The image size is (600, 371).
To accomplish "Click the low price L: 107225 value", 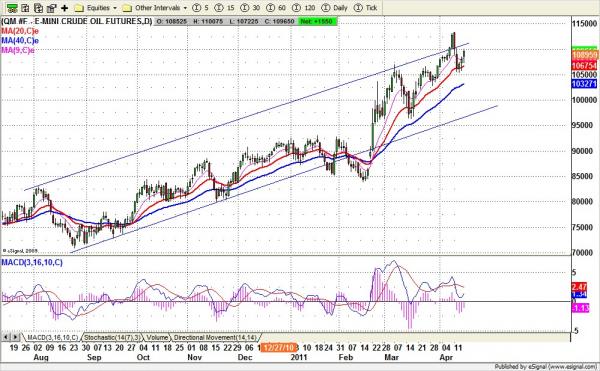I will 244,21.
